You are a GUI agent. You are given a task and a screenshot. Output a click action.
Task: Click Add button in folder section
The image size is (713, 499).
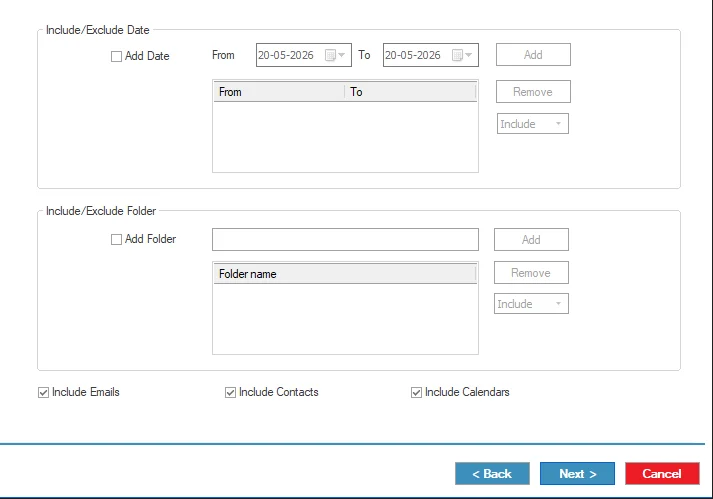coord(531,240)
